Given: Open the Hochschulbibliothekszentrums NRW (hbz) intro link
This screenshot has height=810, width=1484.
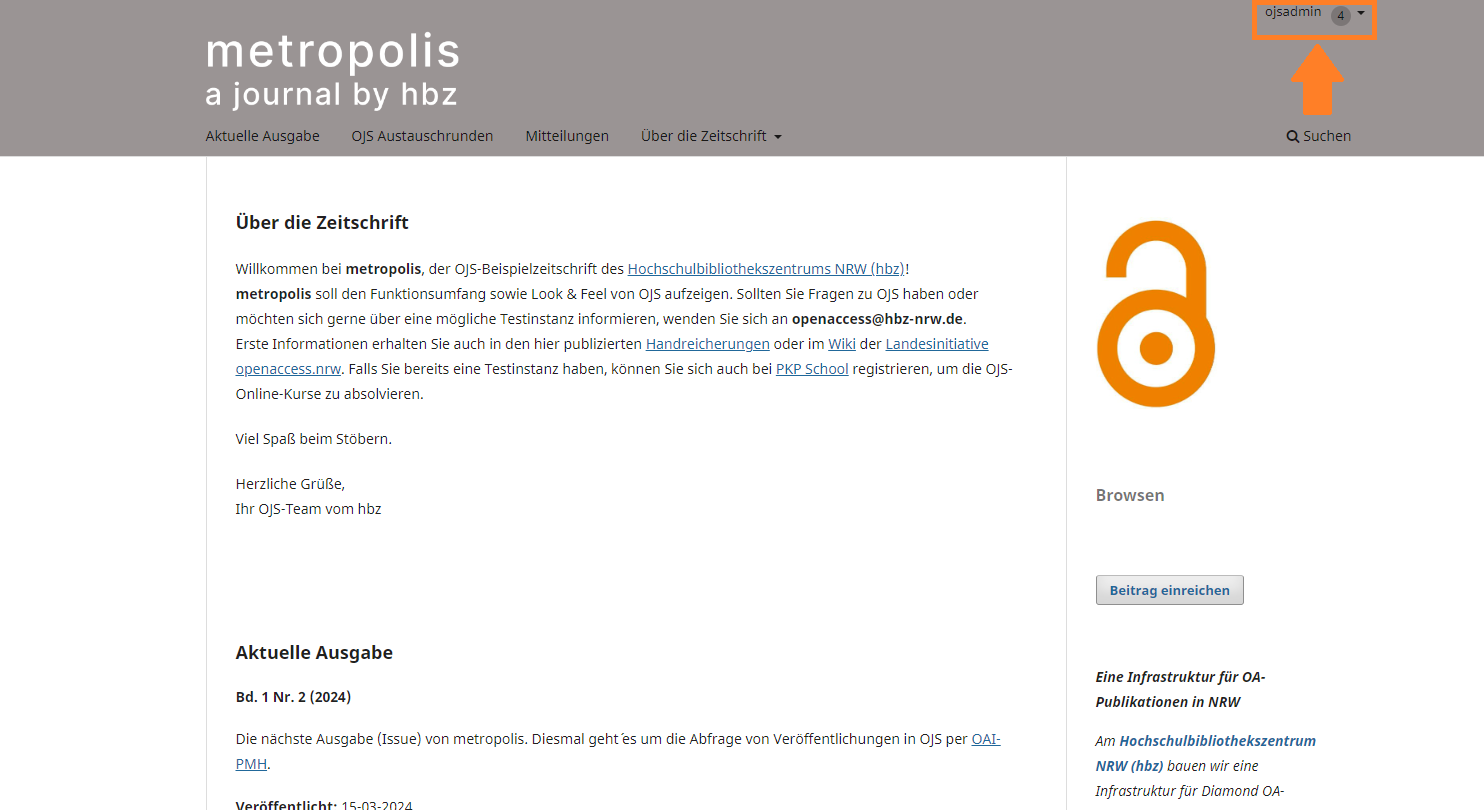Looking at the screenshot, I should click(x=765, y=269).
